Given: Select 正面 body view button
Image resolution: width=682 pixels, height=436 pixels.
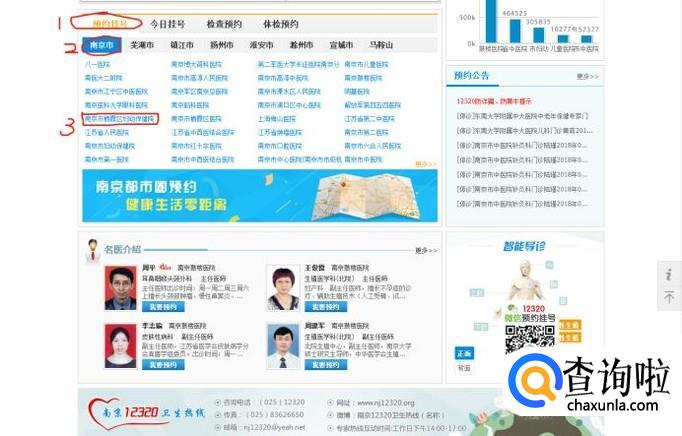Looking at the screenshot, I should pyautogui.click(x=464, y=353).
